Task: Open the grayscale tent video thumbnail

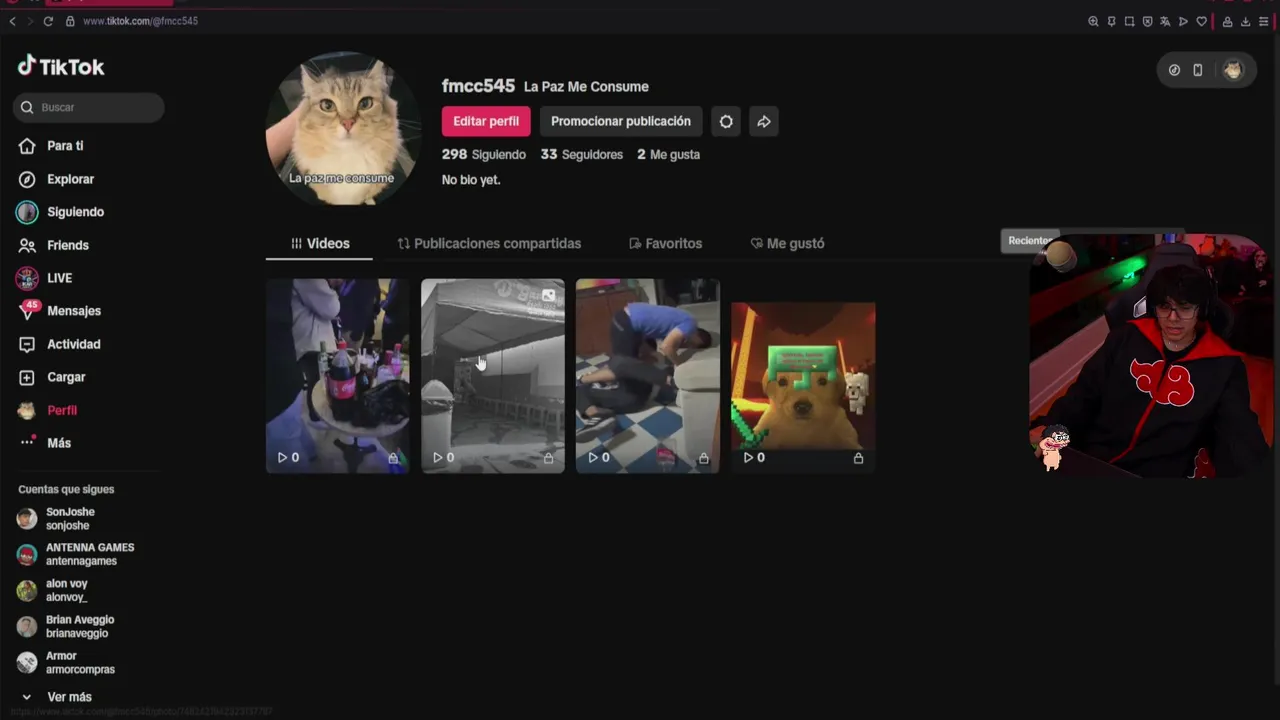Action: click(x=493, y=375)
